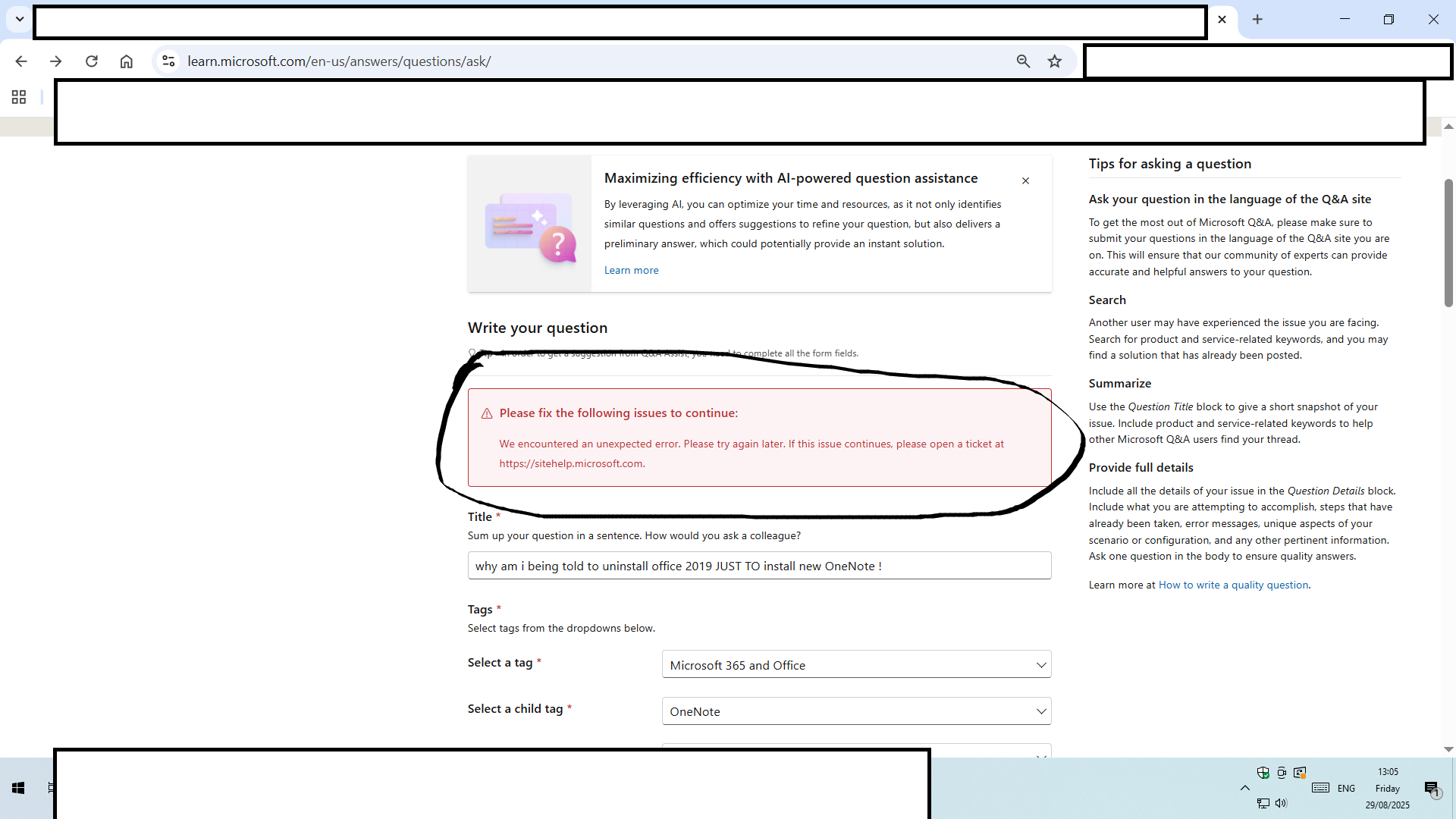Dismiss the AI-powered assistance banner
1456x819 pixels.
point(1025,180)
